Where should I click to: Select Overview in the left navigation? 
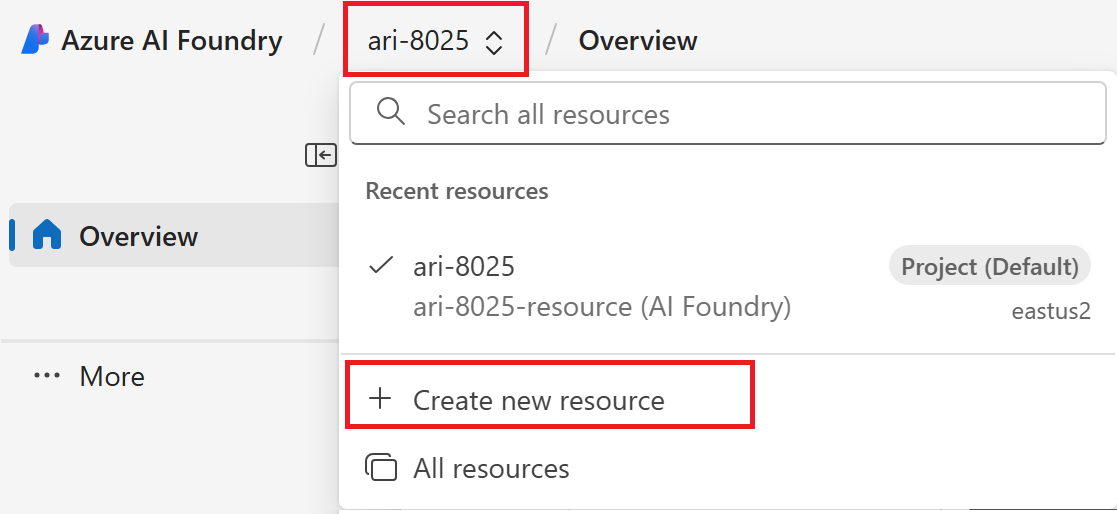(x=138, y=236)
